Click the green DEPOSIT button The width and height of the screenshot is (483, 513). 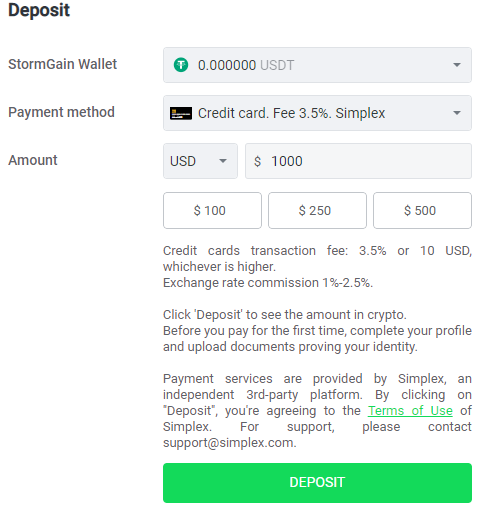tap(317, 483)
